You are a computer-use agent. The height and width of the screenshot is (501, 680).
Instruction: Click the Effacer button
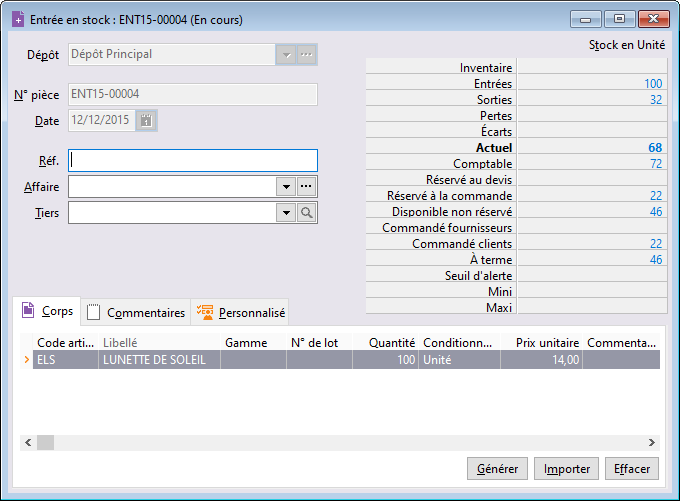click(x=632, y=469)
